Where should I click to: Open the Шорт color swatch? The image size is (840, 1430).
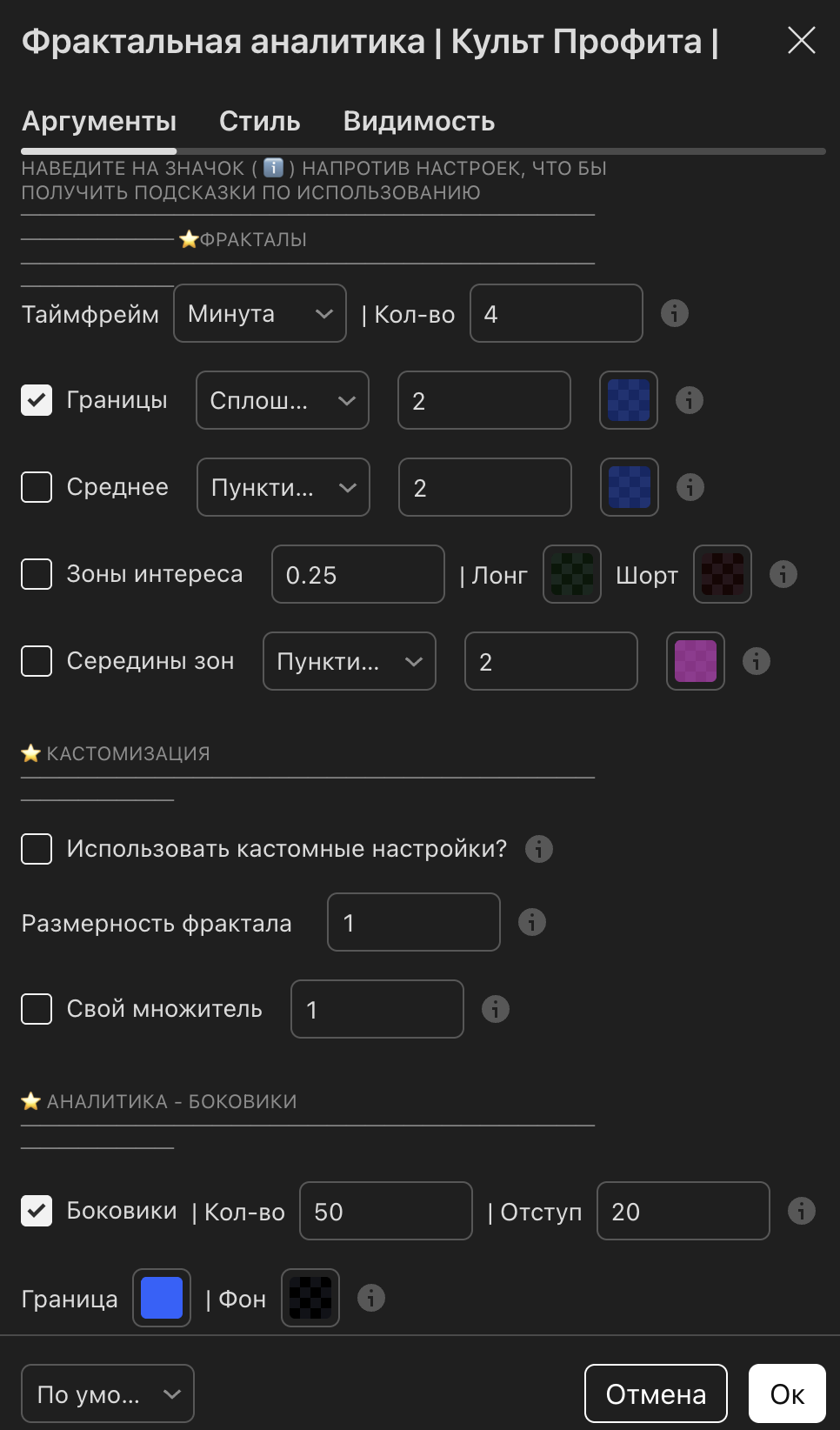tap(722, 574)
